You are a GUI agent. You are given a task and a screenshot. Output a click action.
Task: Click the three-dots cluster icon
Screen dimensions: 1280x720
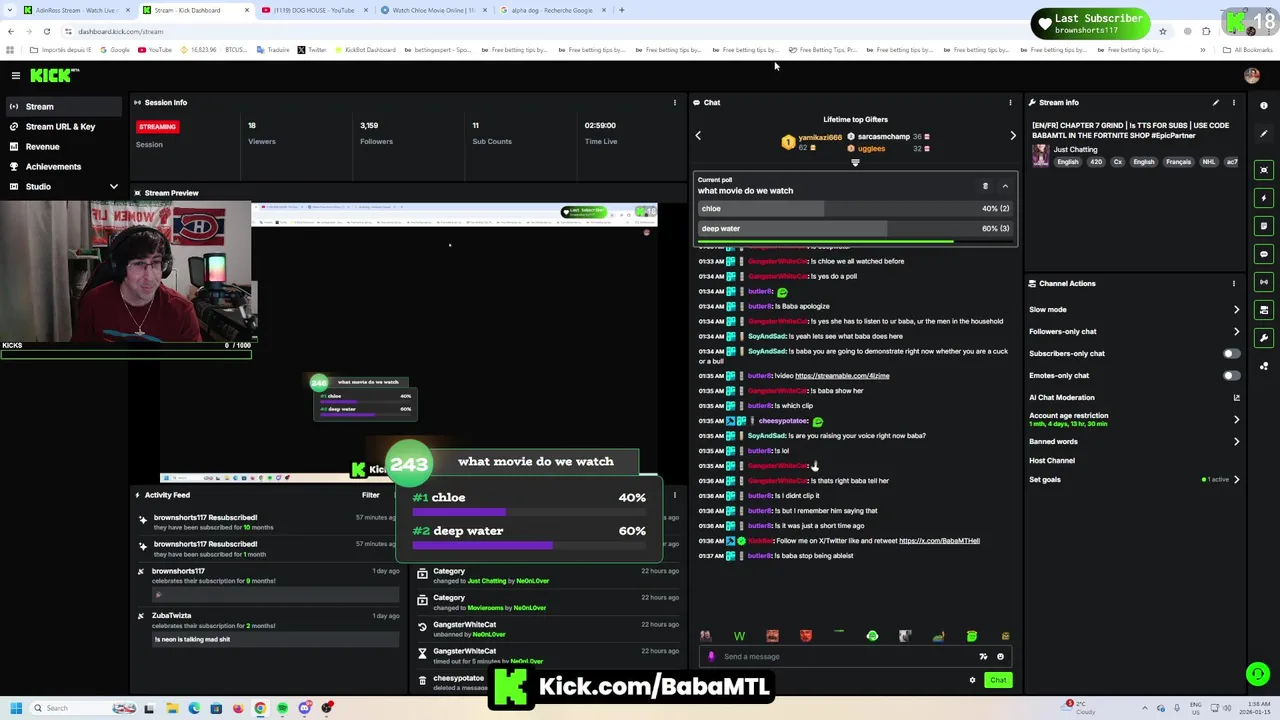coord(1264,366)
